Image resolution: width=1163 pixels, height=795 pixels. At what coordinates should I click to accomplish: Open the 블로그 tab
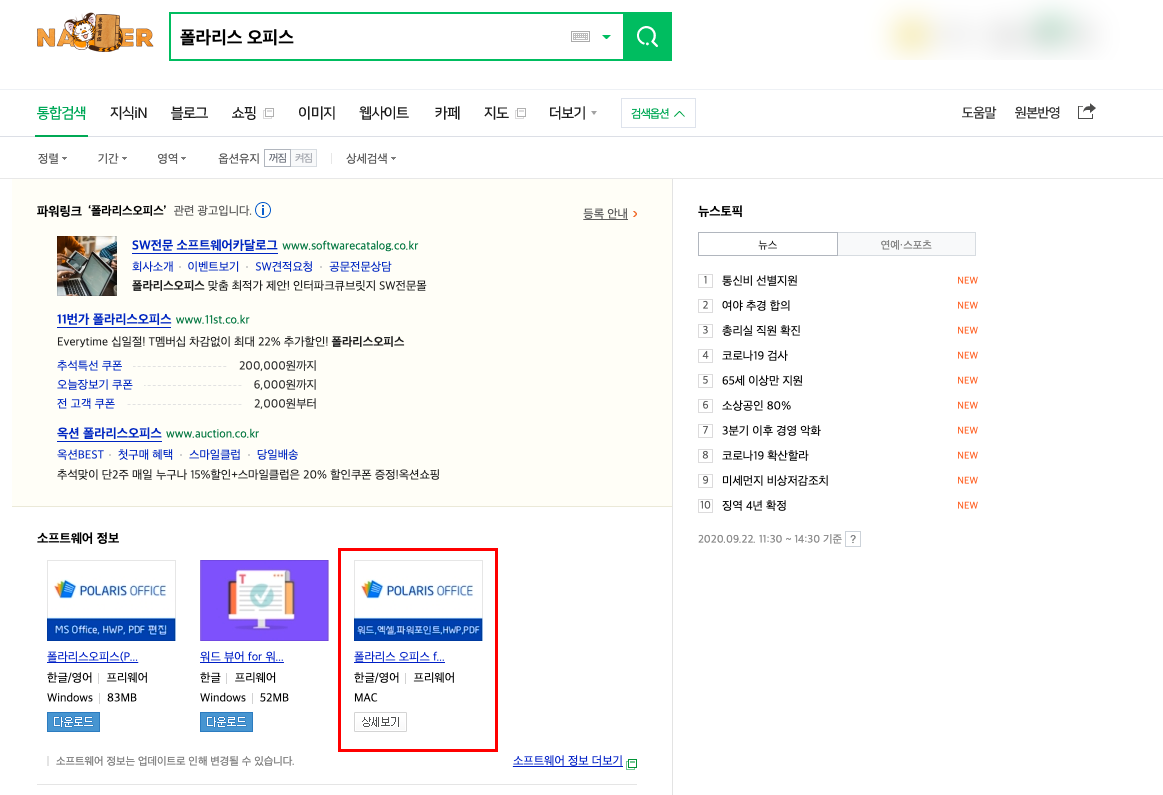point(189,113)
